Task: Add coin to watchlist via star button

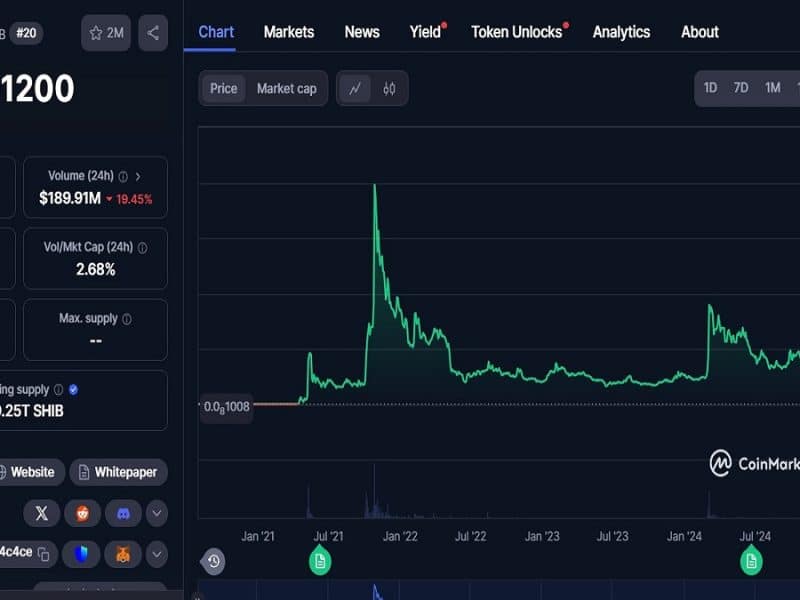Action: point(106,33)
